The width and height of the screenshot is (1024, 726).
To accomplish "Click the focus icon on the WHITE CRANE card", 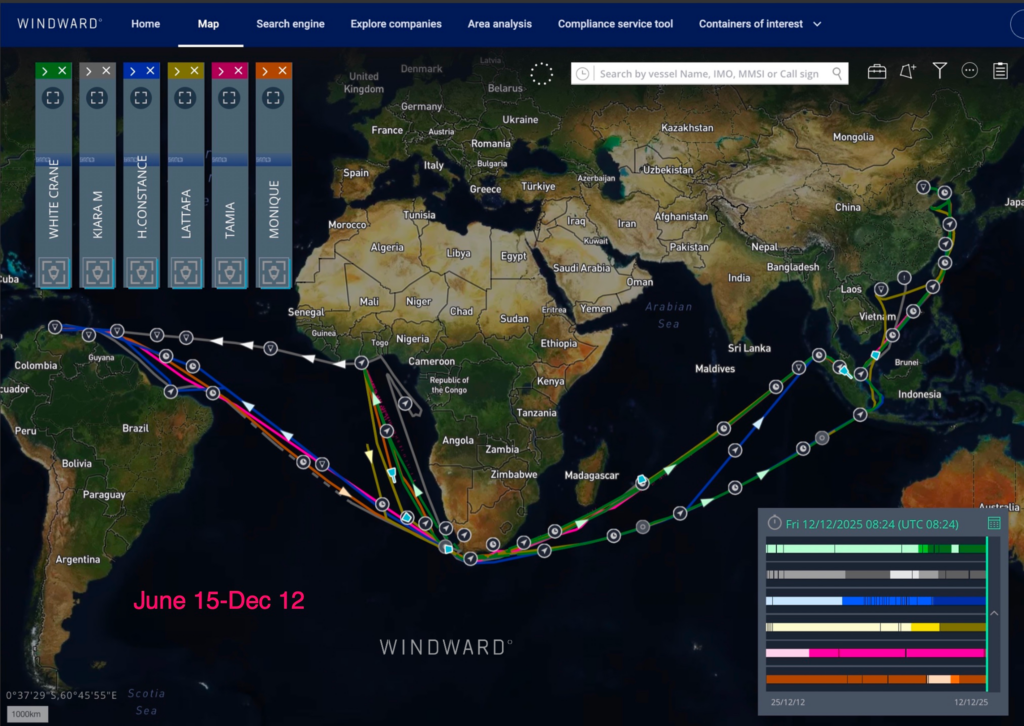I will [53, 98].
